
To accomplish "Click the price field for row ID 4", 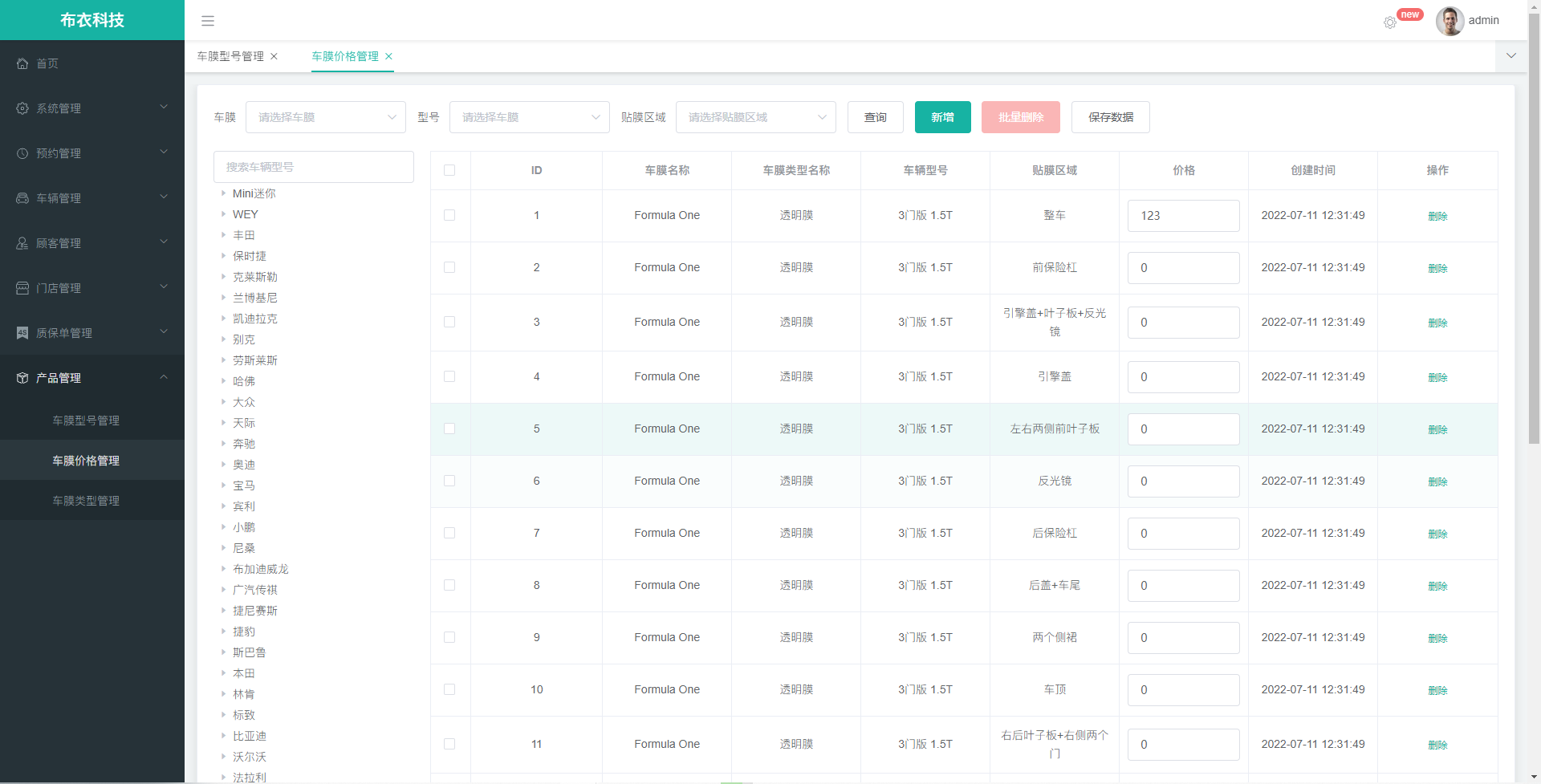I will [x=1184, y=377].
